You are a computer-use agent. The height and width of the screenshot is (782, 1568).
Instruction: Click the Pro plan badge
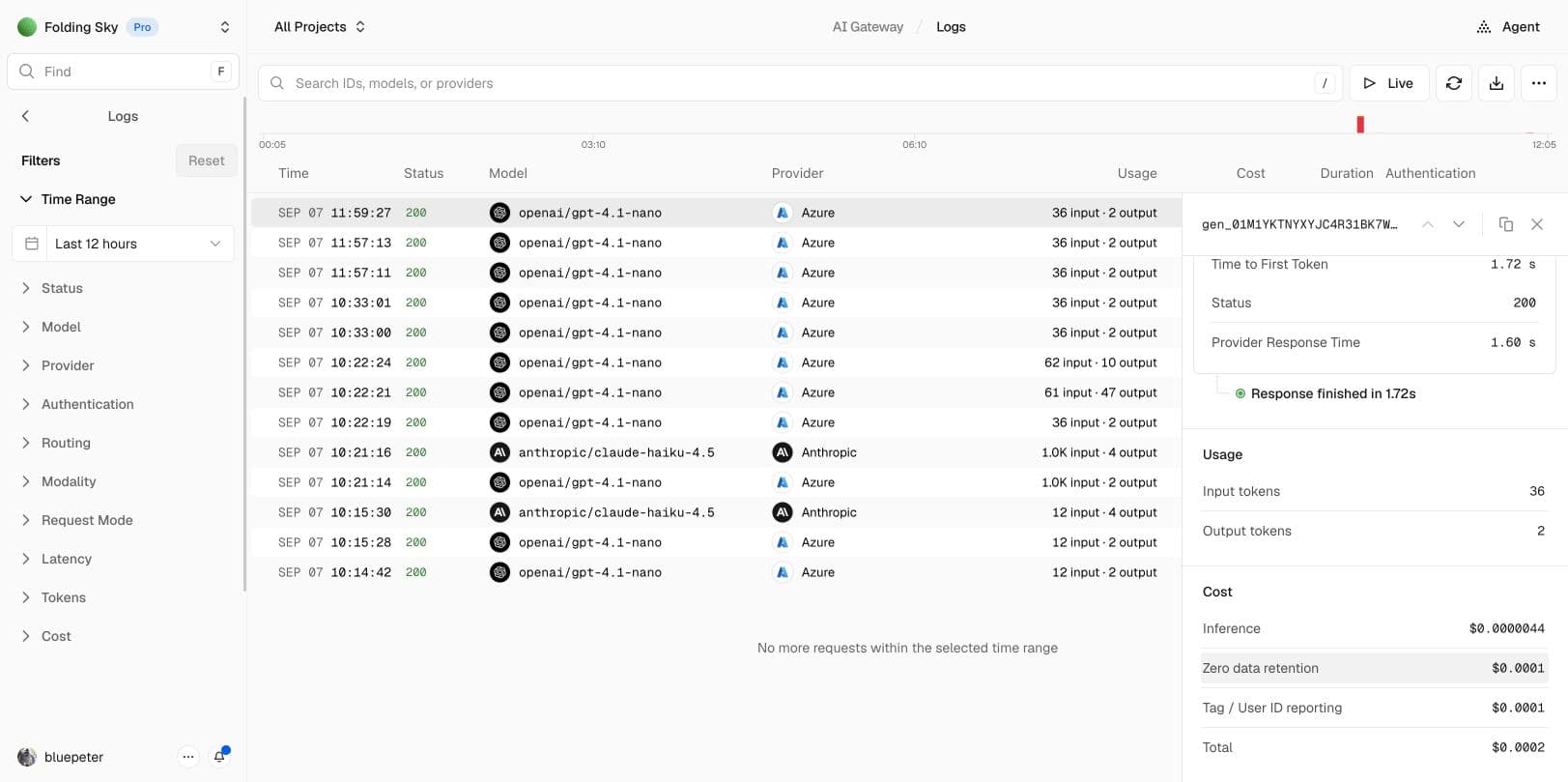tap(142, 27)
